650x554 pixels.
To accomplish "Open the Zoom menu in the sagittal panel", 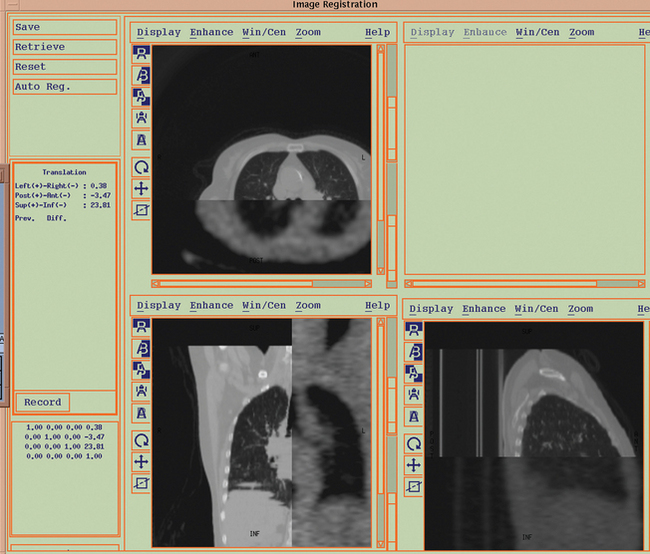I will (581, 309).
